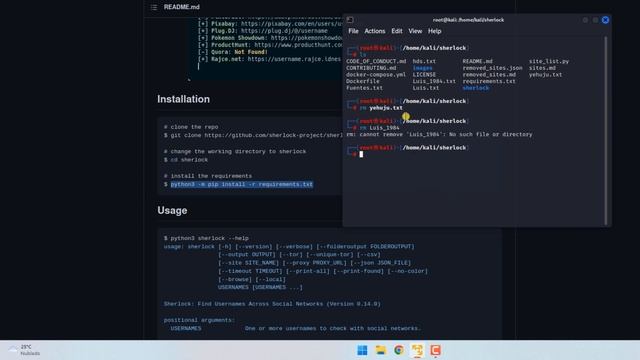Open the Windows Start button
The image size is (640, 360).
[362, 350]
